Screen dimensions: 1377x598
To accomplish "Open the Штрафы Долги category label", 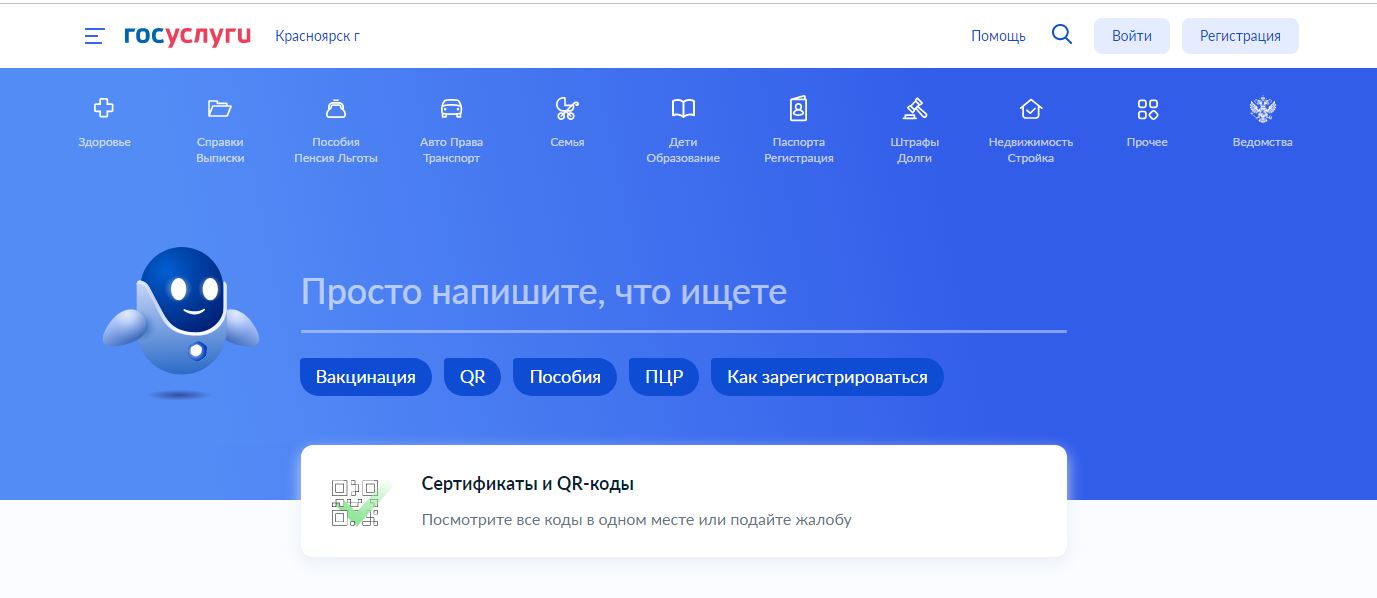I will point(915,150).
